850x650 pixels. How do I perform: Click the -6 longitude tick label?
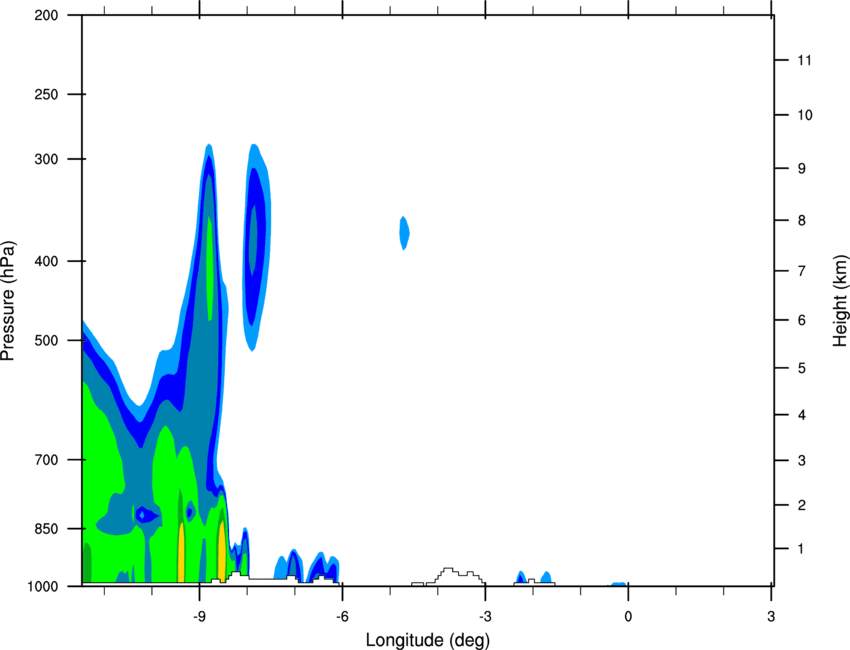coord(342,616)
